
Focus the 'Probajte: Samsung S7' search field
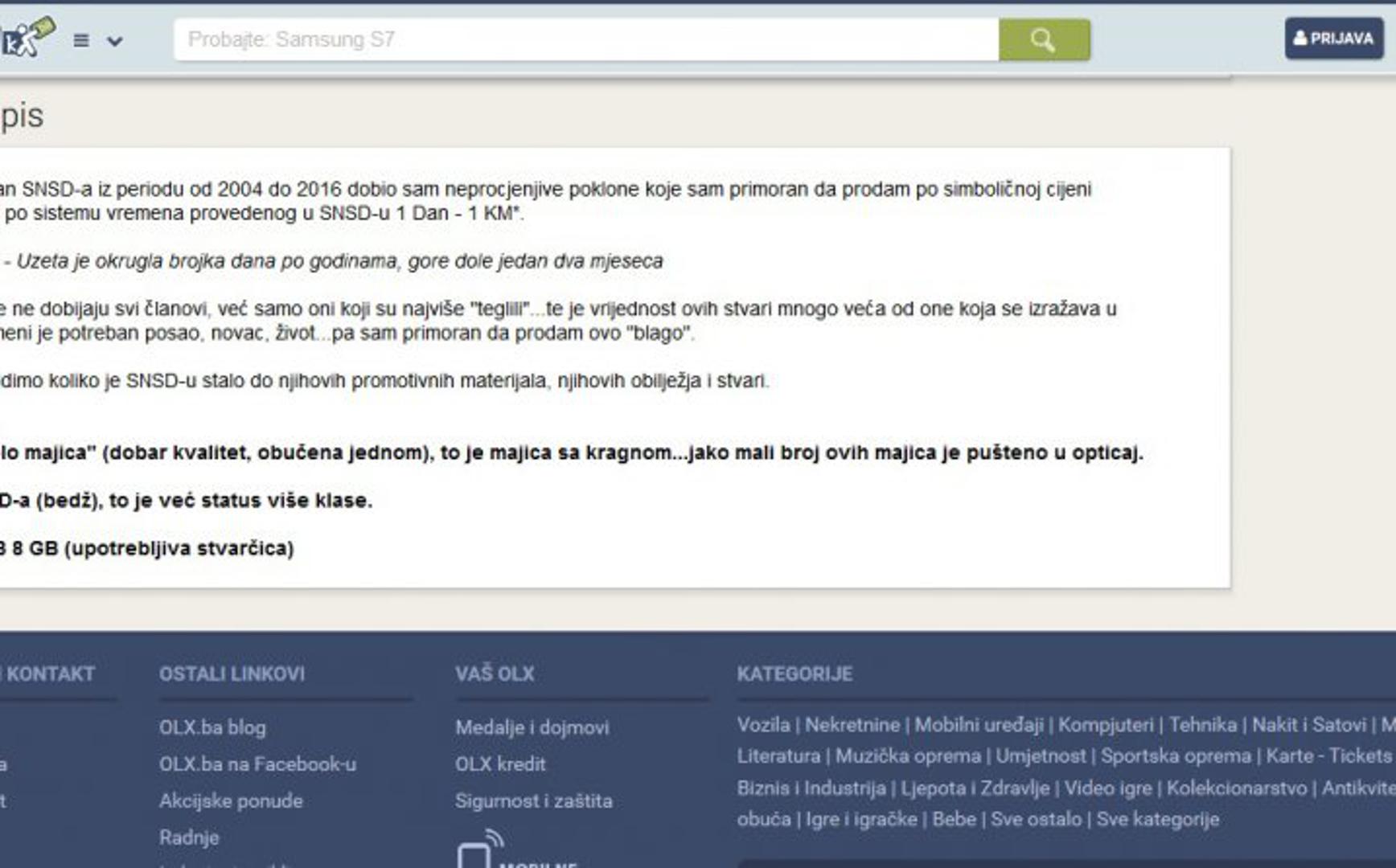tap(585, 39)
